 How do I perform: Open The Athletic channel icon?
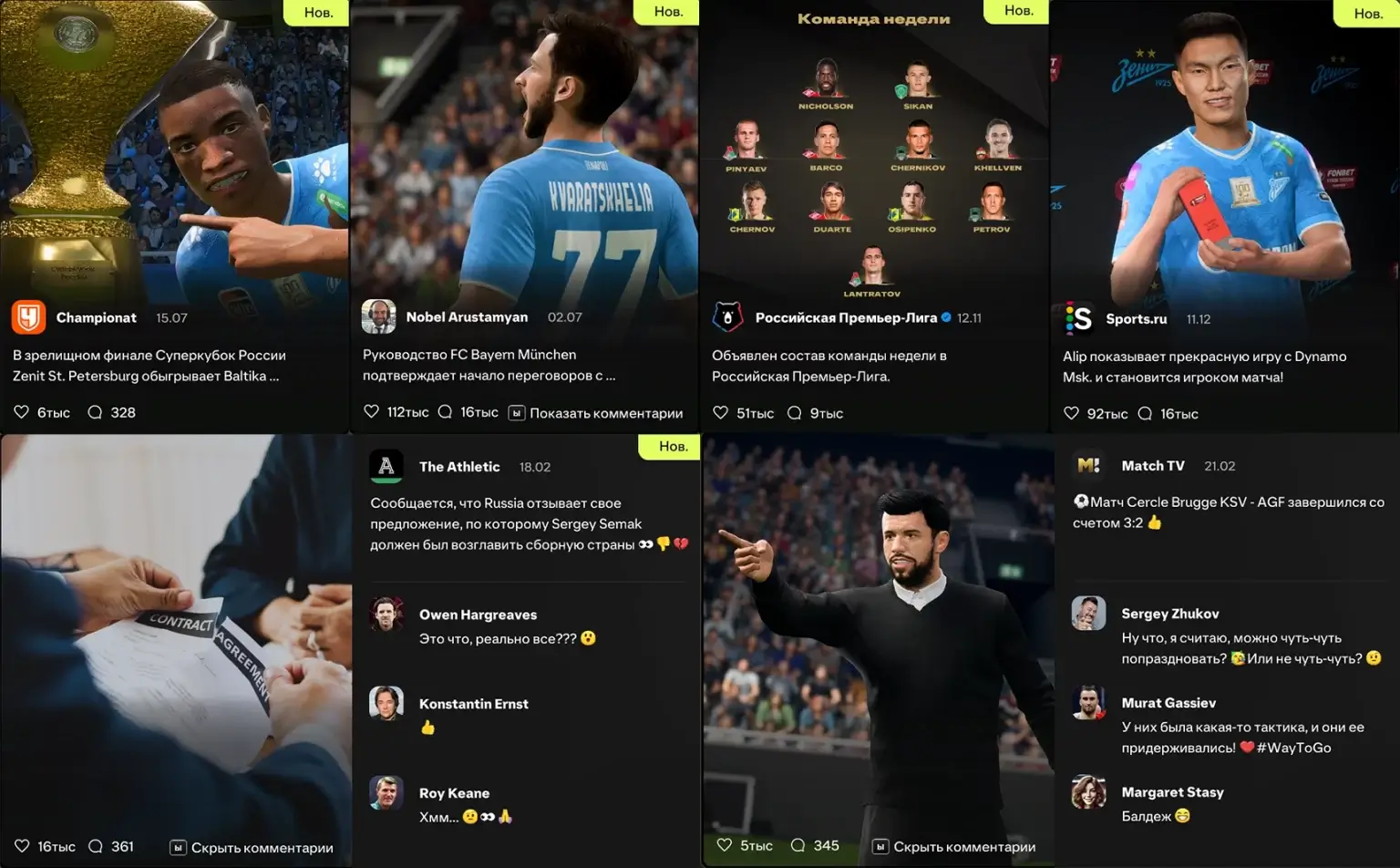coord(386,466)
